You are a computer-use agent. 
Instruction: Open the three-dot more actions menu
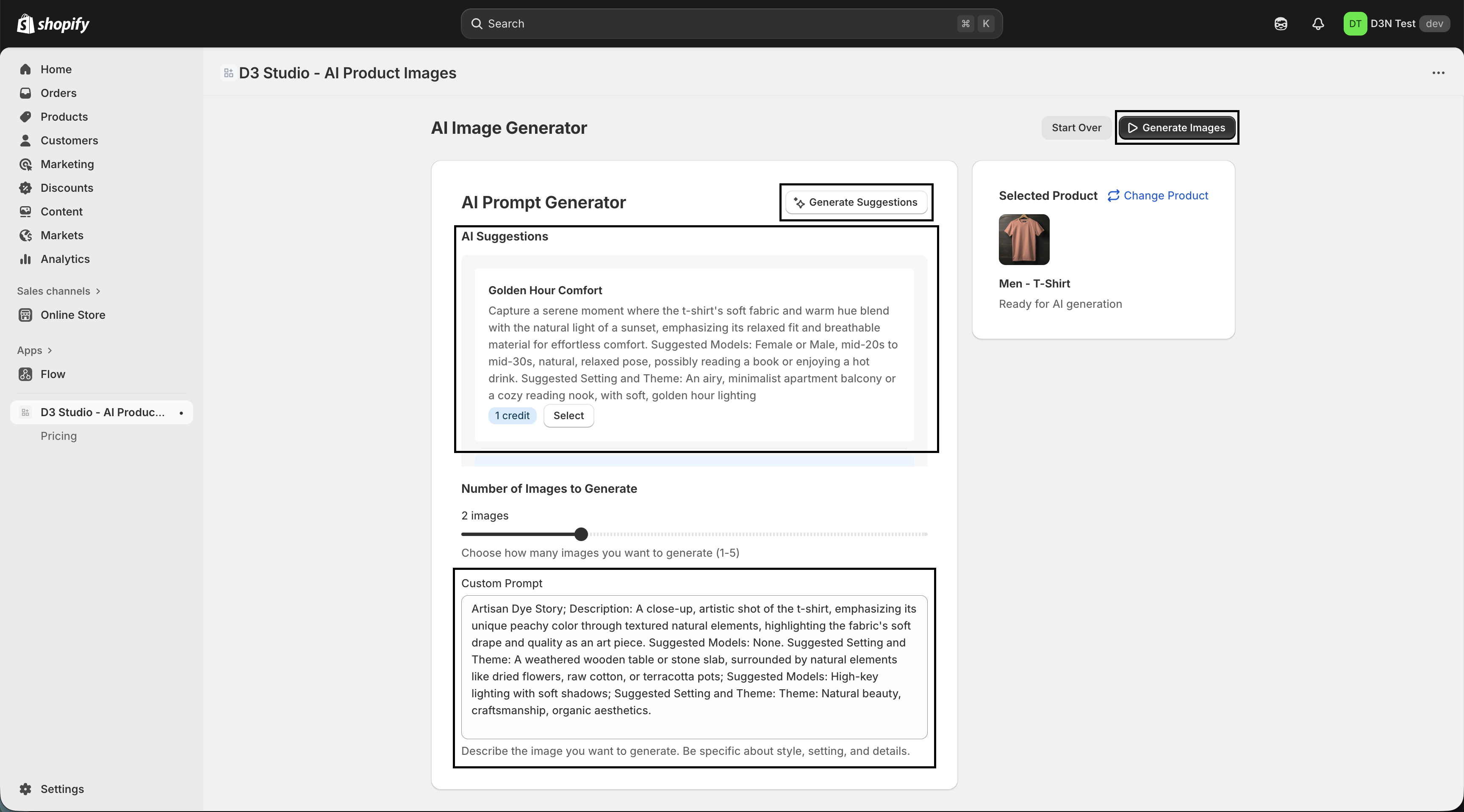pyautogui.click(x=1439, y=73)
